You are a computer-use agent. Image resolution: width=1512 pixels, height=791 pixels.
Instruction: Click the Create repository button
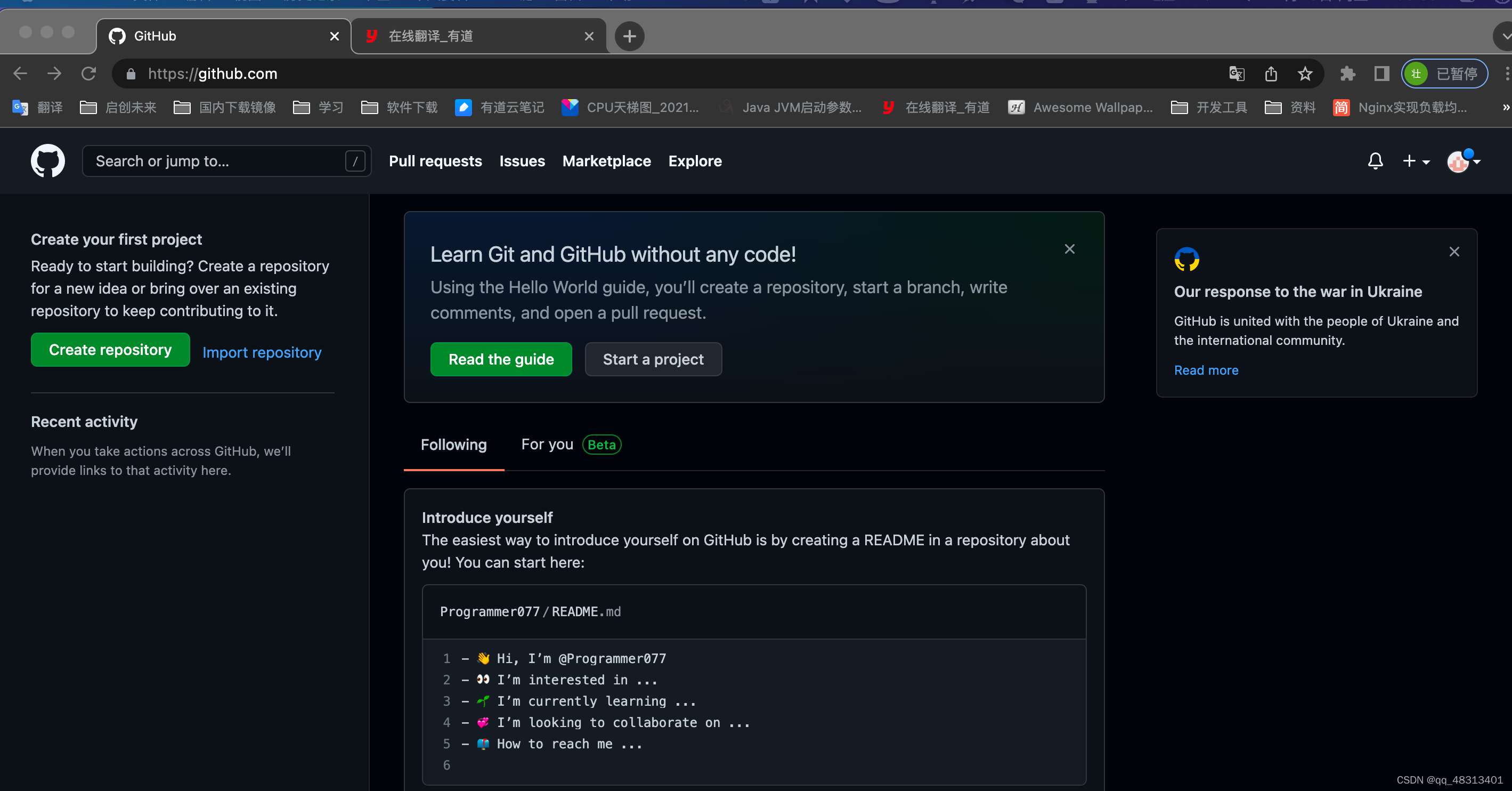[110, 350]
